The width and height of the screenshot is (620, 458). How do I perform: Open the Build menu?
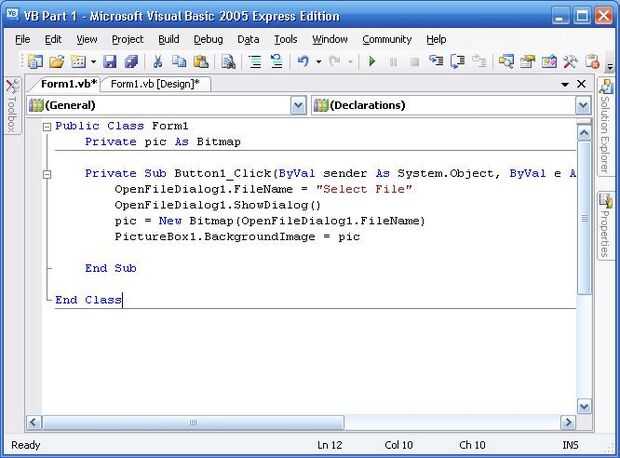click(169, 40)
